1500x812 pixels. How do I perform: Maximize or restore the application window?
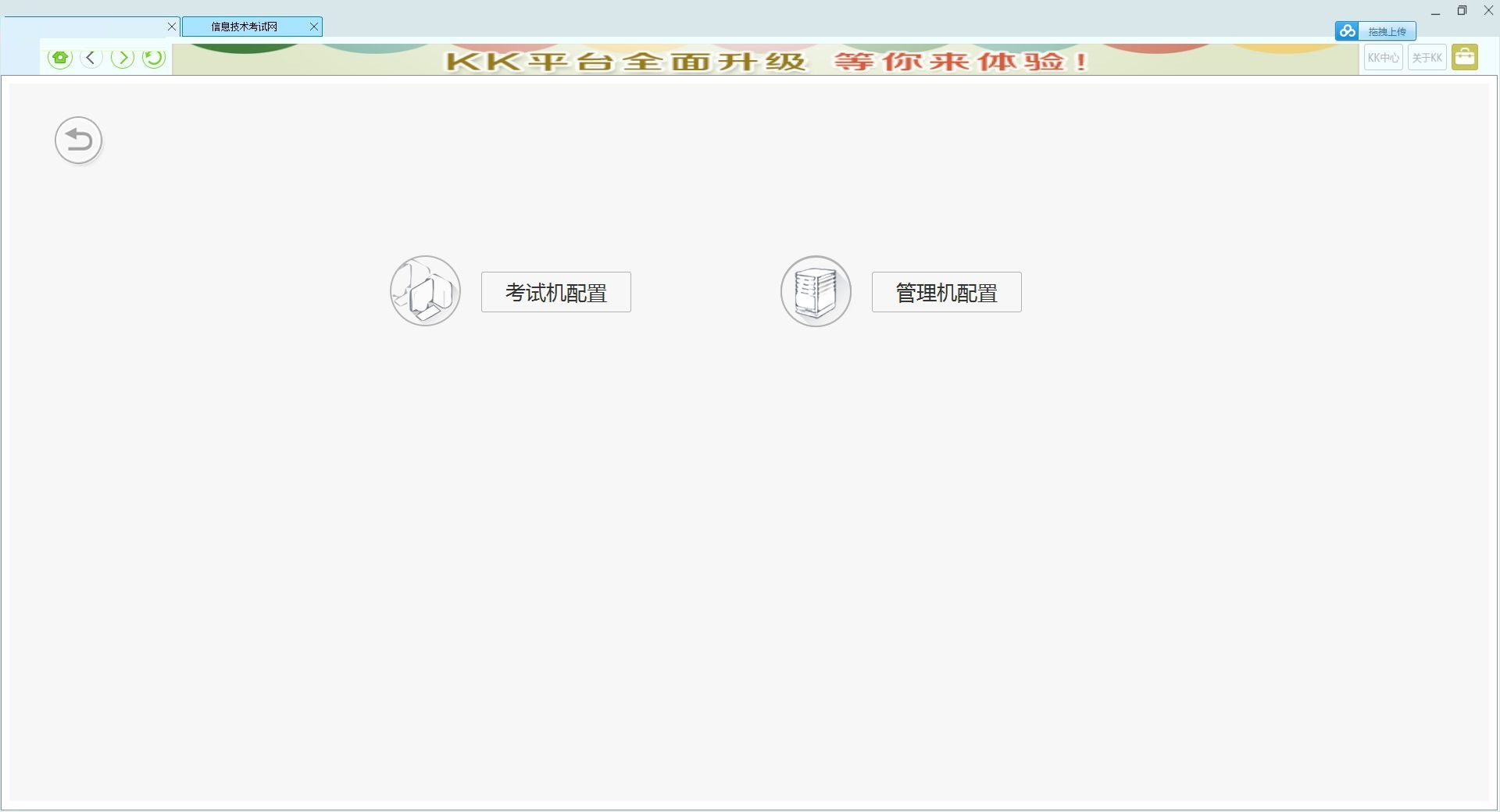tap(1462, 11)
